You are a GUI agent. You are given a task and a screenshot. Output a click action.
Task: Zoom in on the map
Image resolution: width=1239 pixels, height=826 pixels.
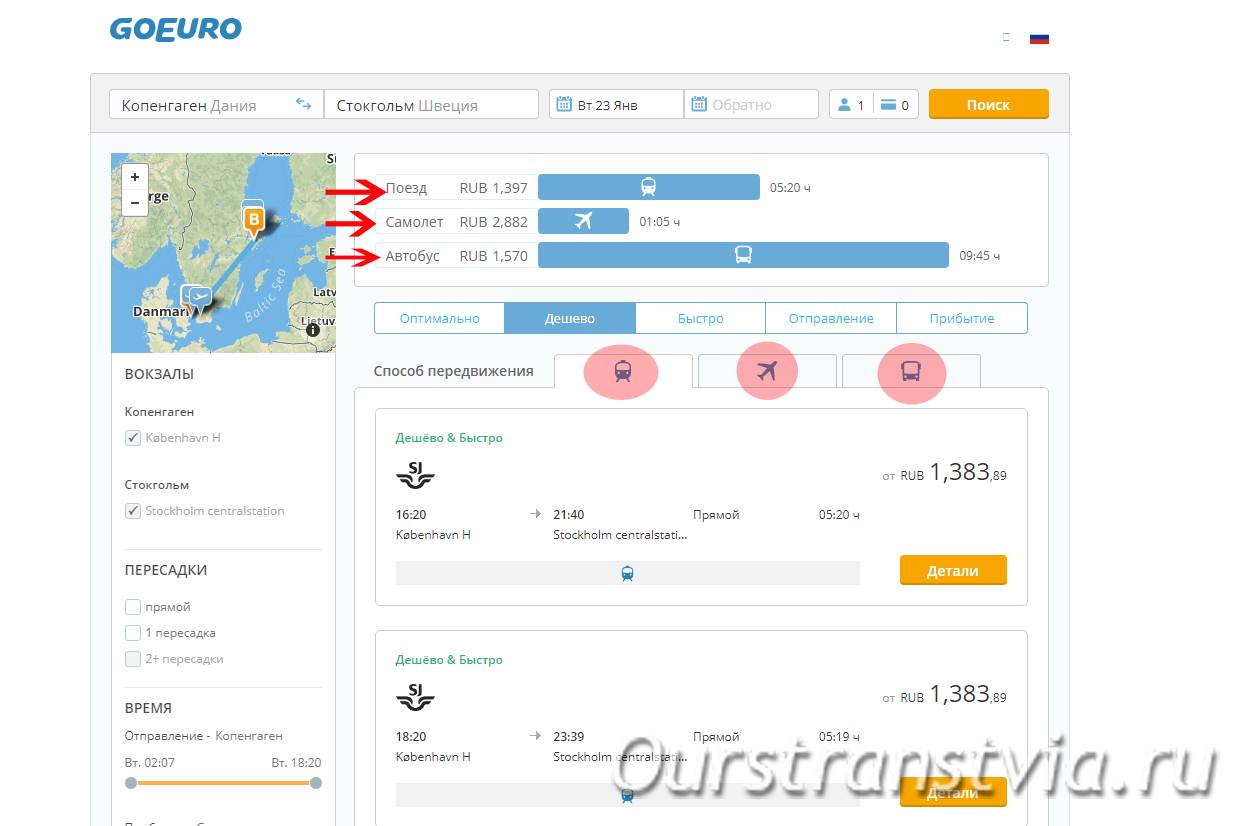135,177
